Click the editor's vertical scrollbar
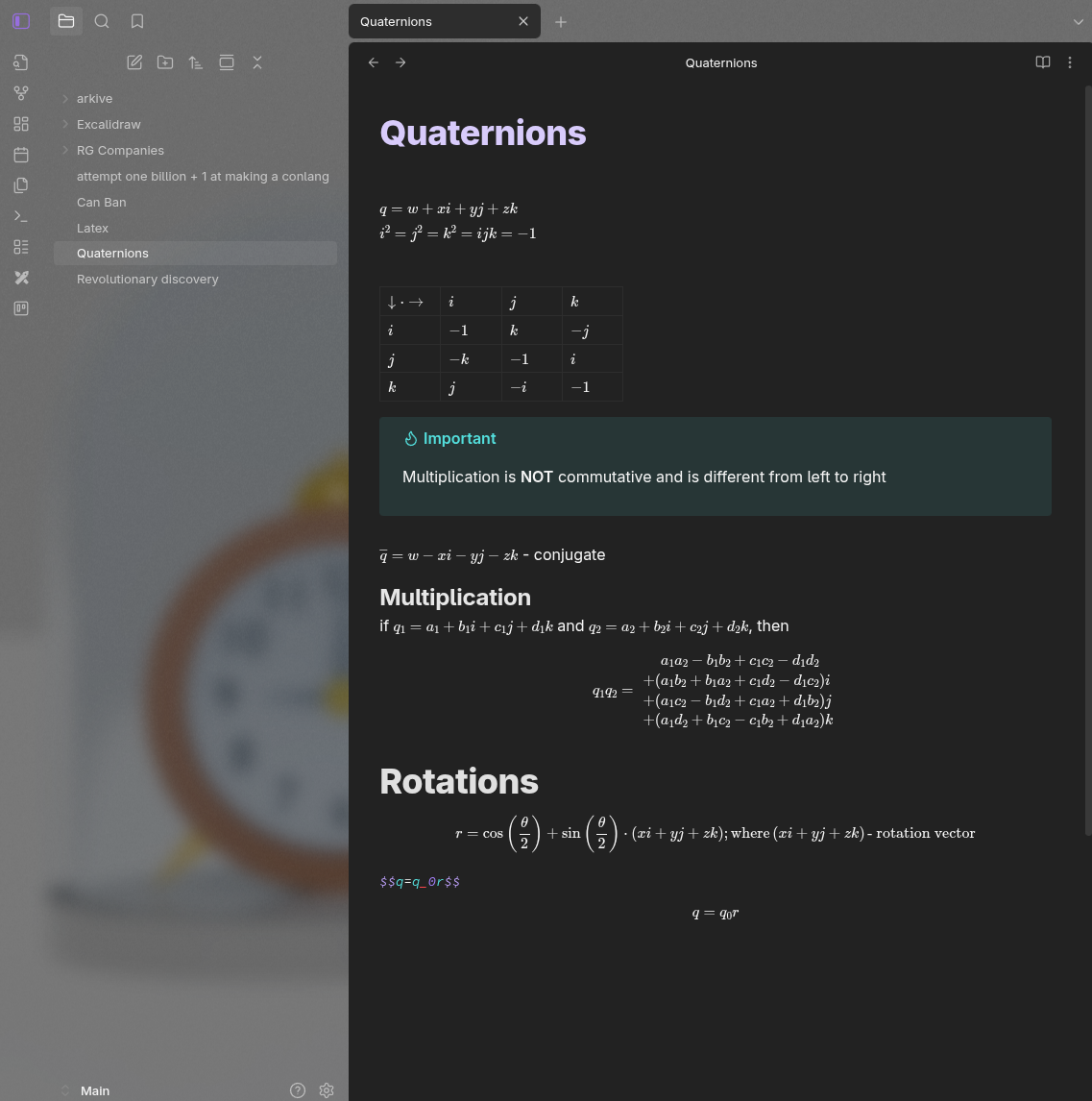 point(1088,461)
